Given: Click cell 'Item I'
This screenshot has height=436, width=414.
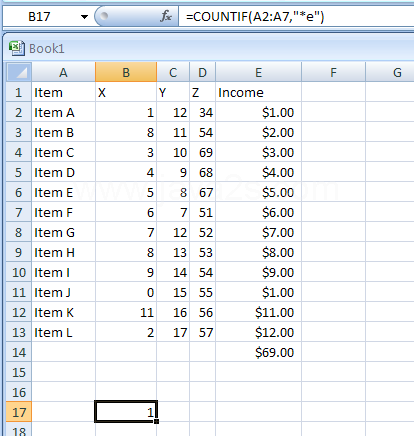Looking at the screenshot, I should tap(63, 272).
